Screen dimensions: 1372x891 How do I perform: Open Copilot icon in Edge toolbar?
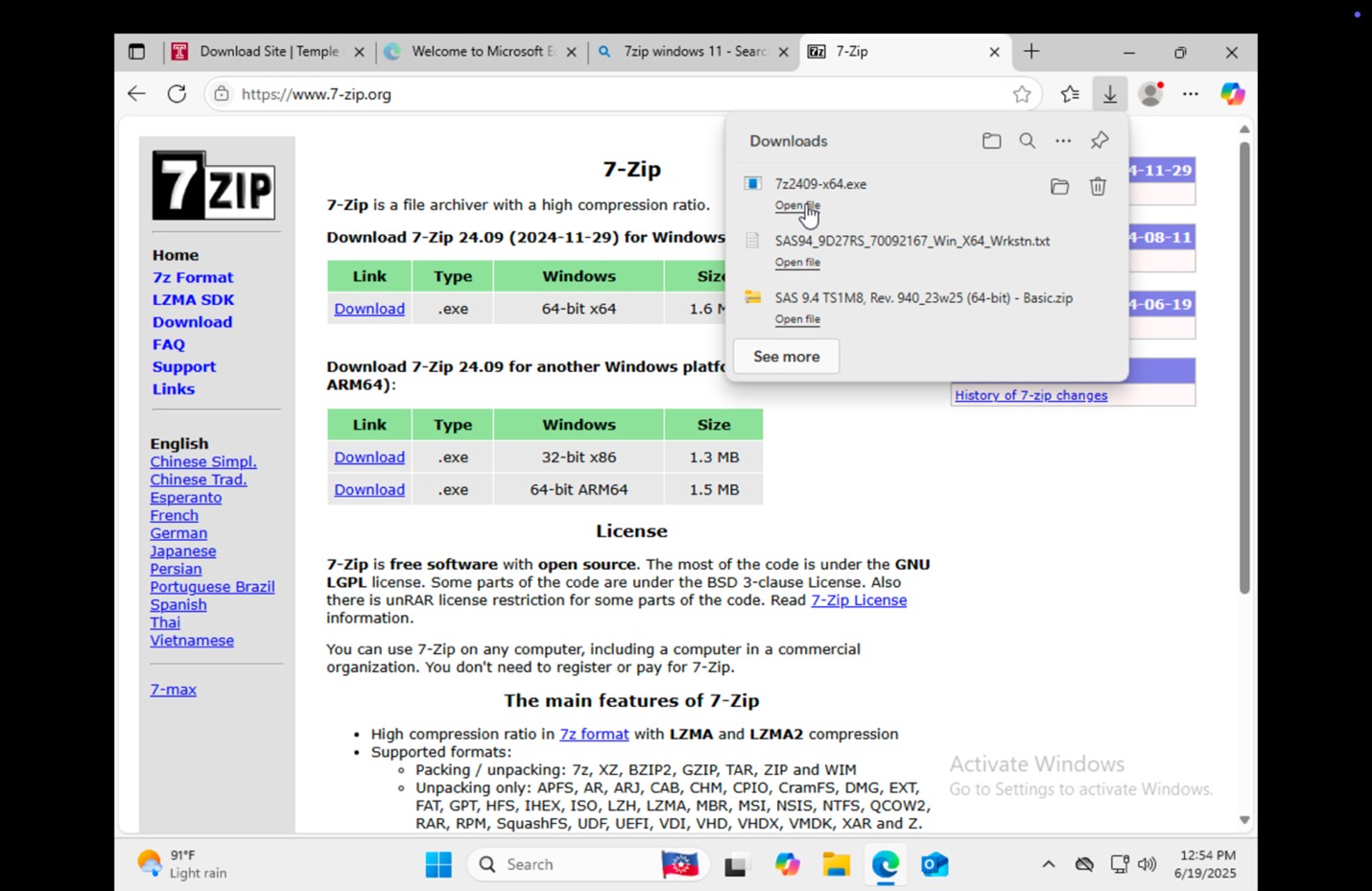pyautogui.click(x=1232, y=94)
